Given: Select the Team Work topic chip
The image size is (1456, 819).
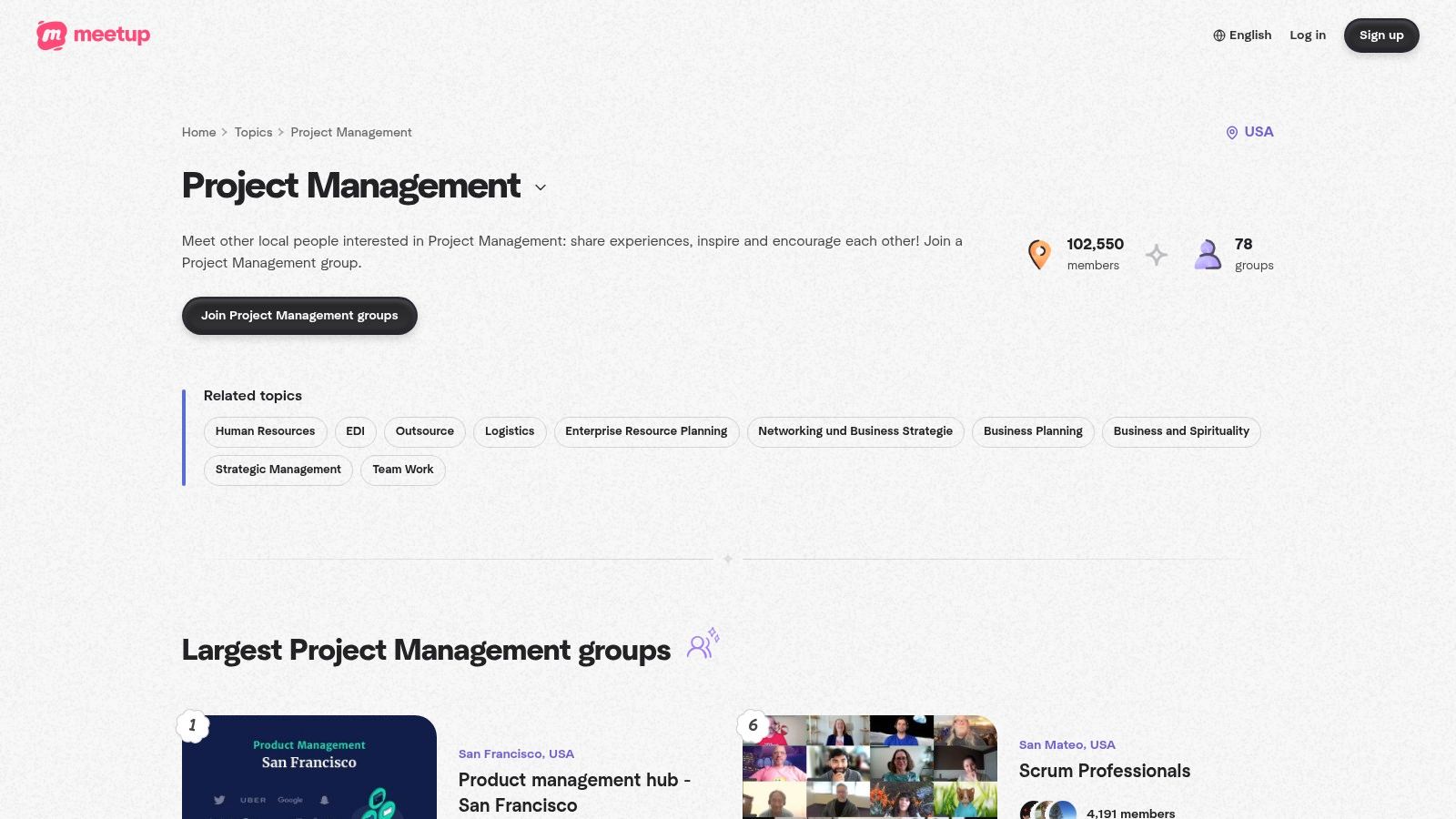Looking at the screenshot, I should pyautogui.click(x=402, y=470).
